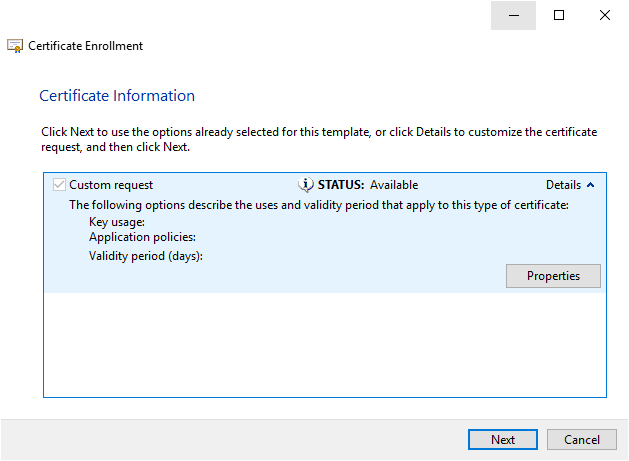
Task: Select the Custom request label text
Action: pos(111,185)
